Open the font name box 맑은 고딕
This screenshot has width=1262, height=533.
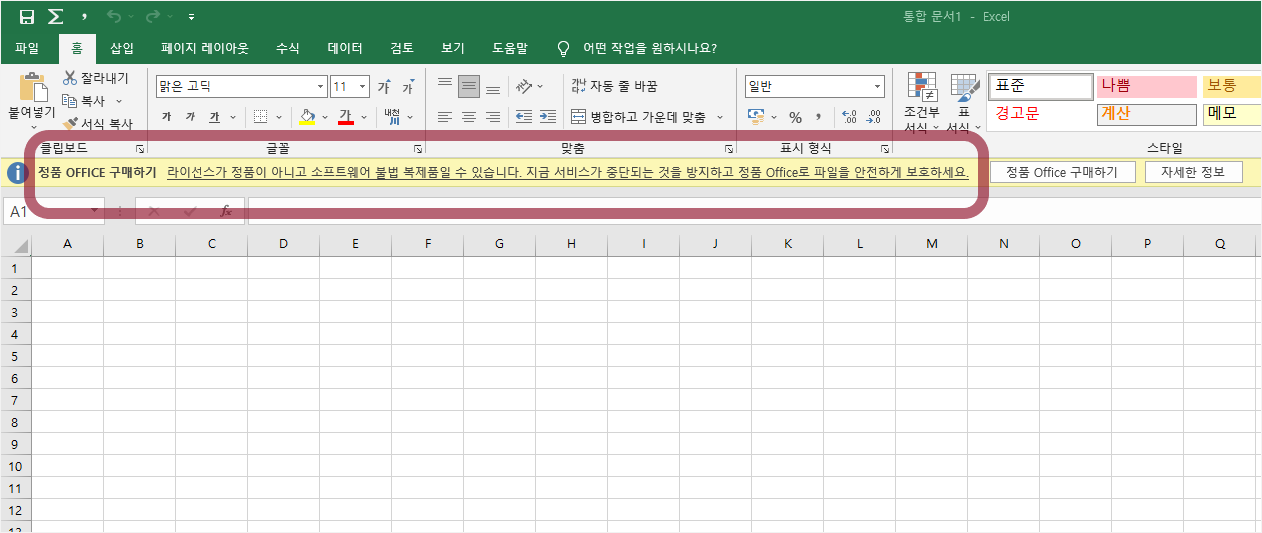click(x=242, y=87)
